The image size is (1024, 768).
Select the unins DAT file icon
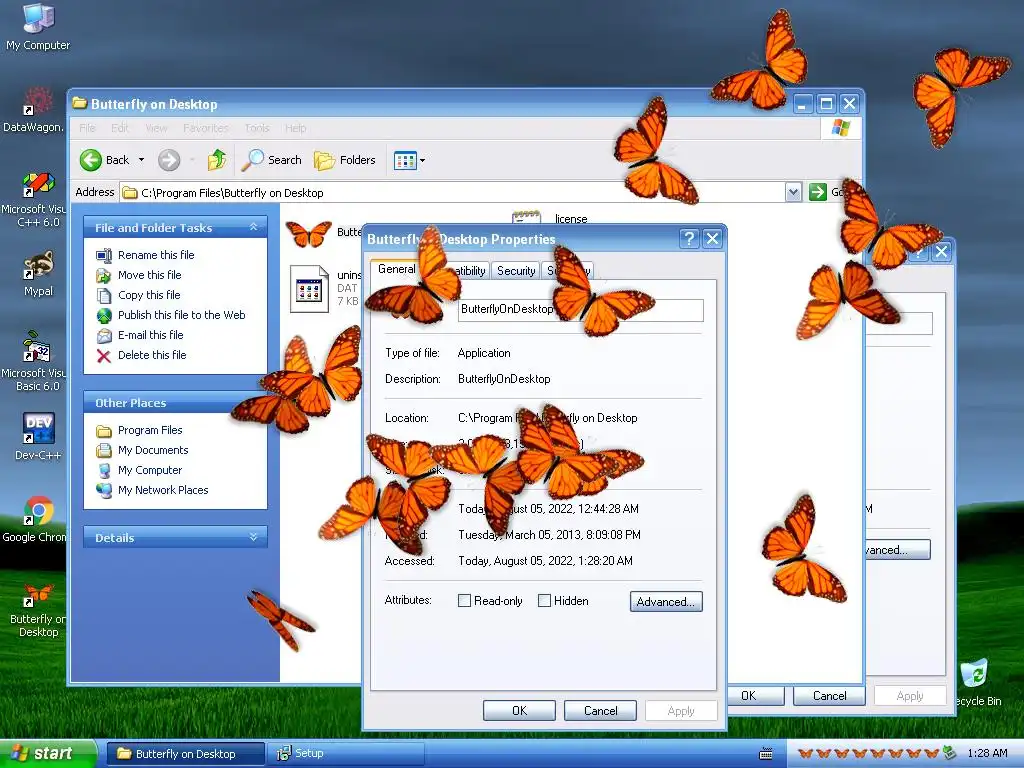coord(309,289)
